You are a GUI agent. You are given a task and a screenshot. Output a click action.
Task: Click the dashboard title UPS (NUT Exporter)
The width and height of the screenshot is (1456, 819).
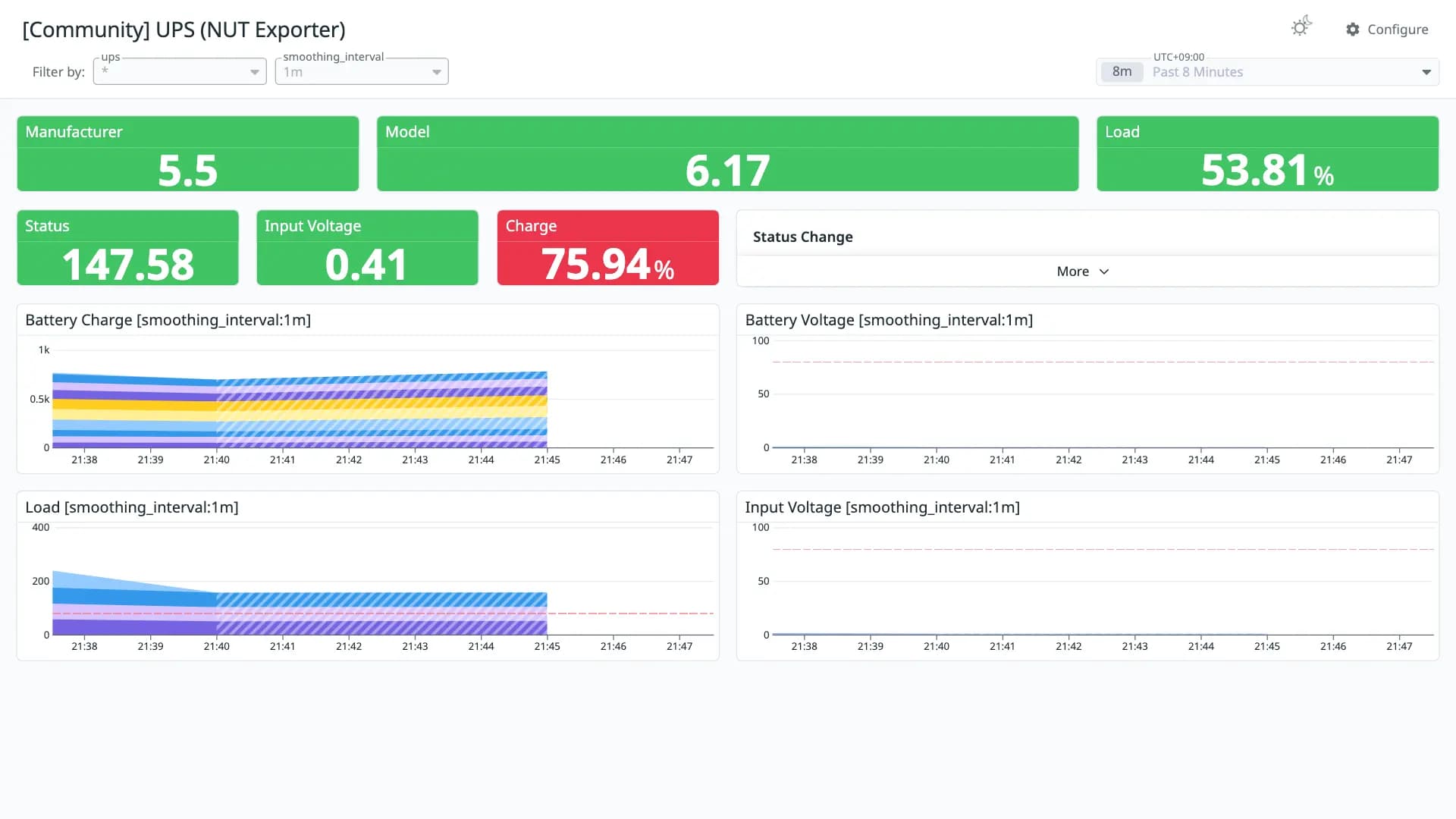coord(184,30)
